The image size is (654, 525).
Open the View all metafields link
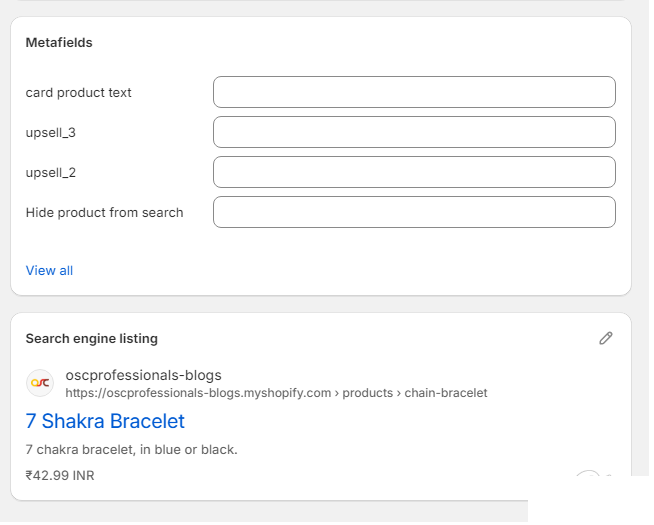pos(49,270)
